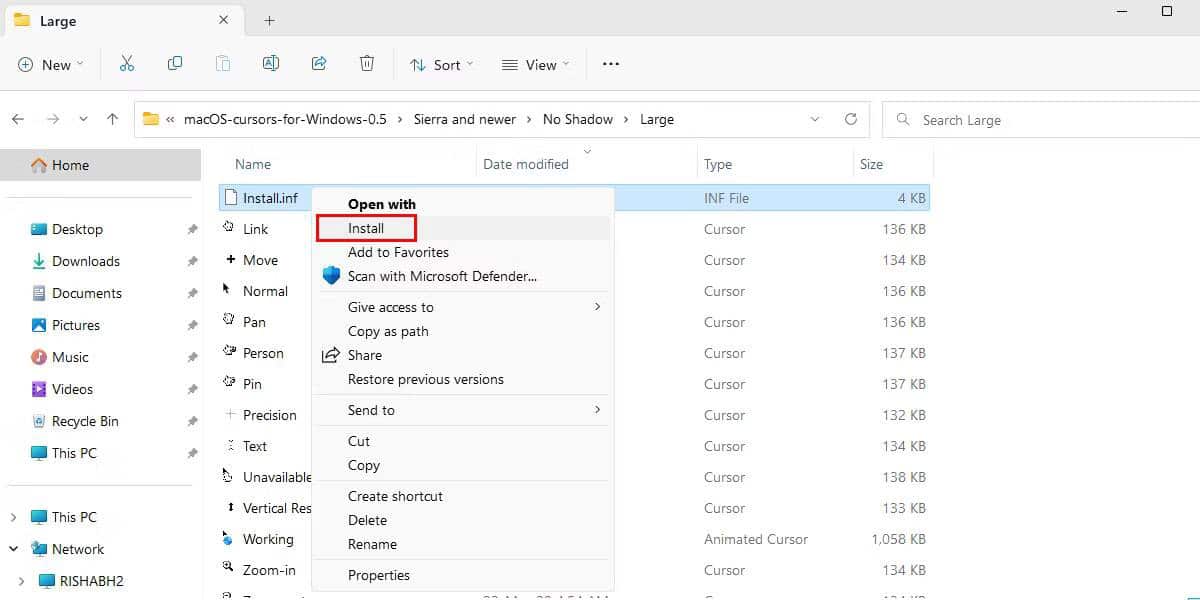Screen dimensions: 1200x600
Task: Click the Refresh icon in the address bar
Action: [851, 119]
